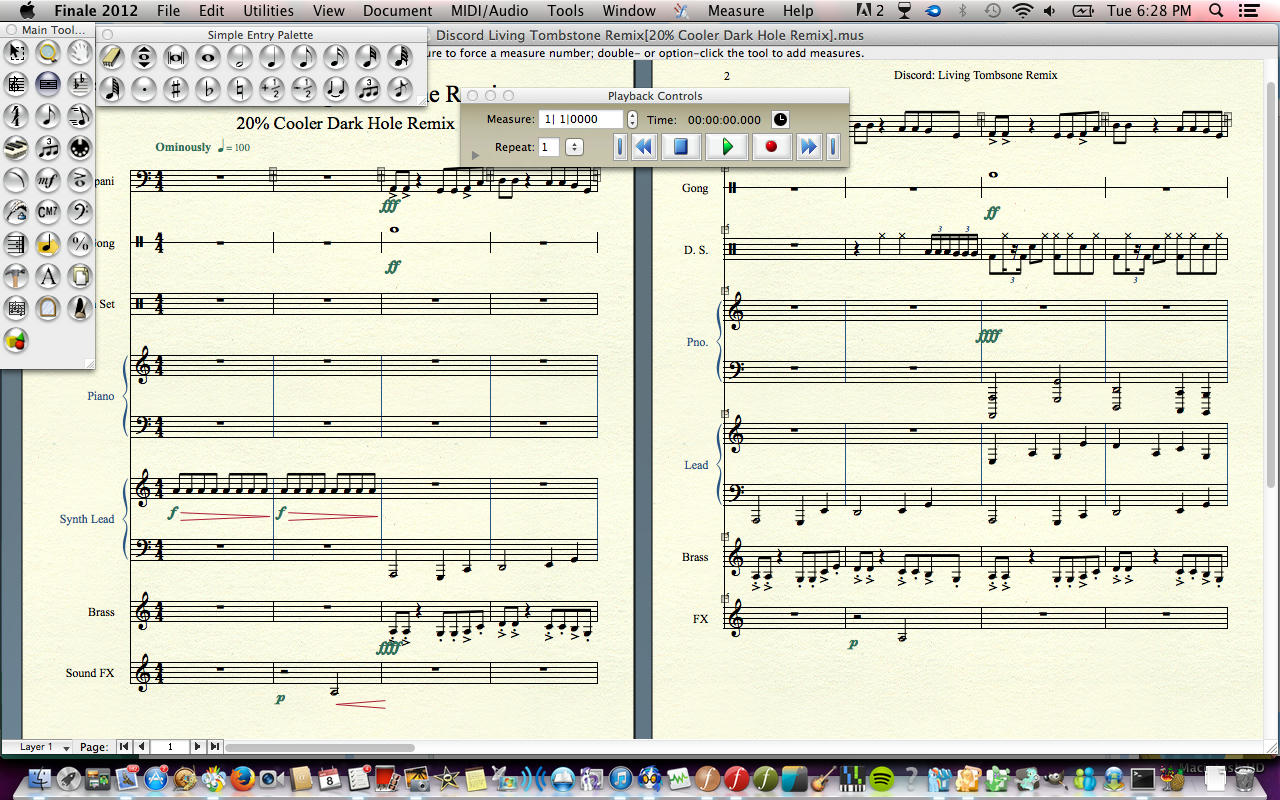Click the Fast Forward button in Playback Controls
The height and width of the screenshot is (800, 1280).
tap(808, 147)
